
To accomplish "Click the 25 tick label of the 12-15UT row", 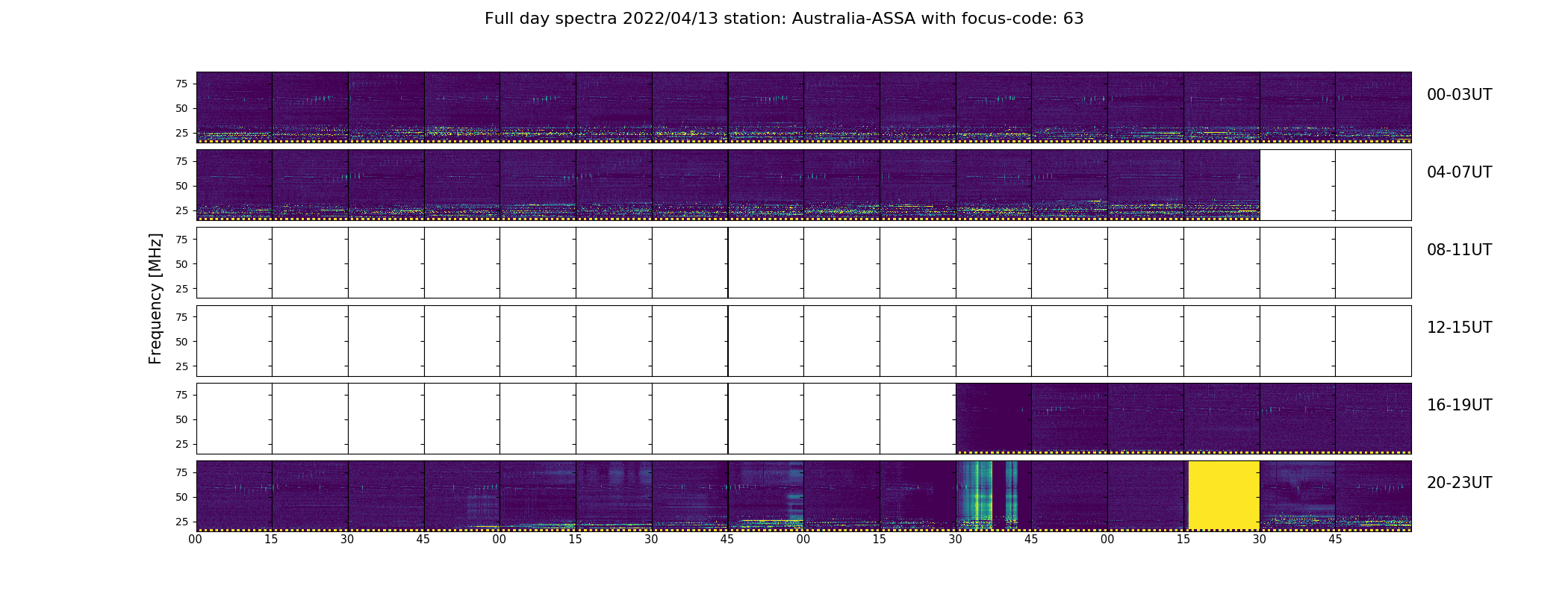I will coord(181,366).
